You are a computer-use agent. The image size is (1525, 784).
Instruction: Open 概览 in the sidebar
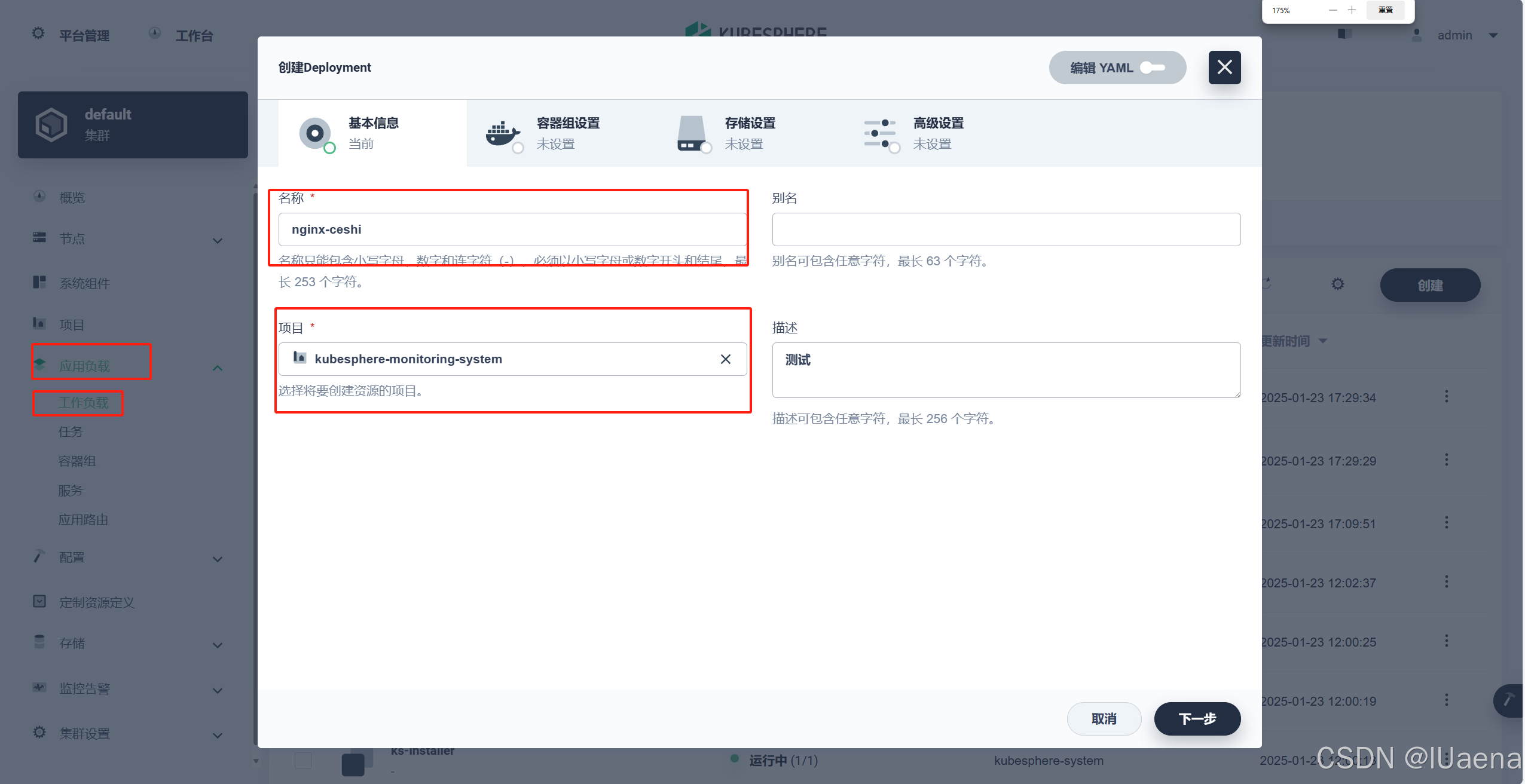[x=72, y=198]
